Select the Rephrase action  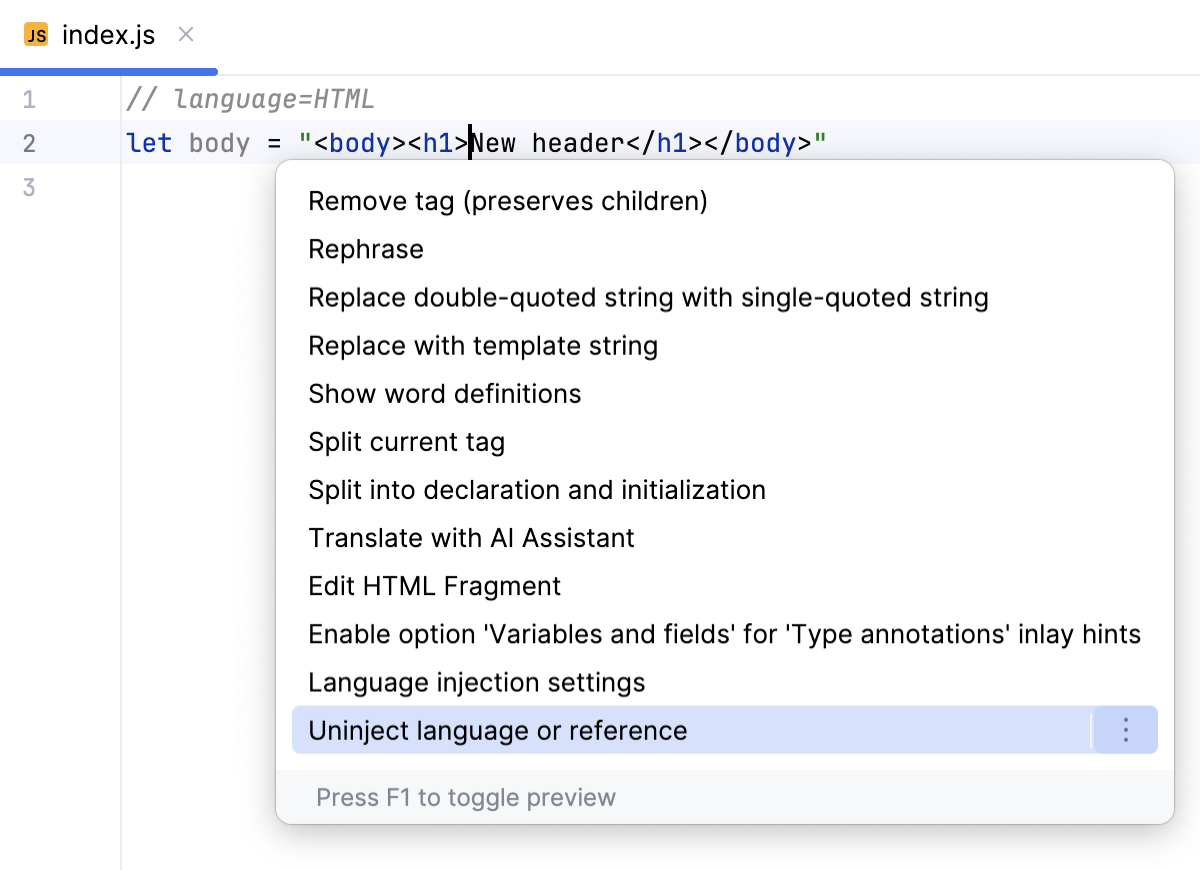(x=366, y=249)
